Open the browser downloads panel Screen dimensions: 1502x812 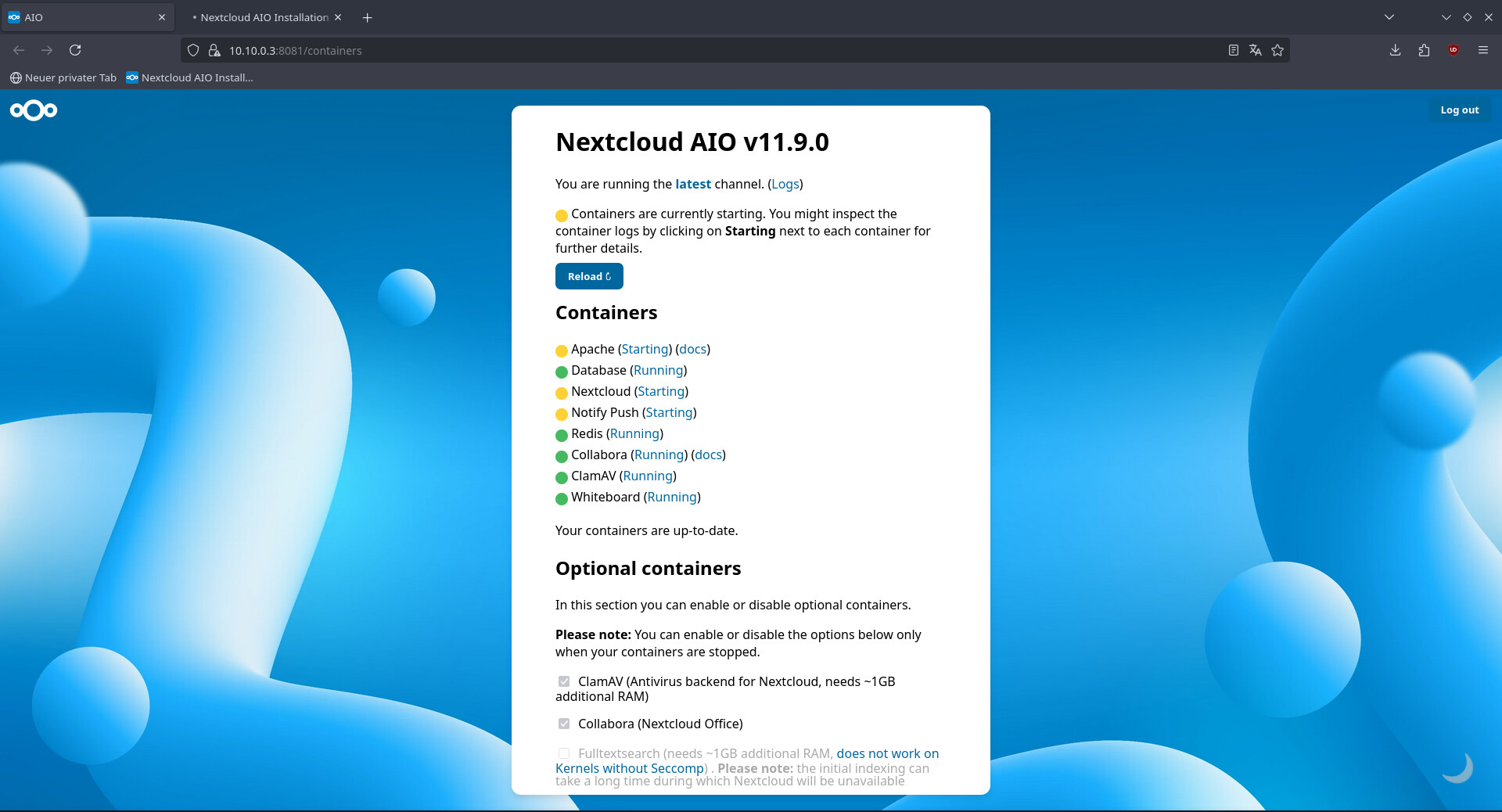1395,50
